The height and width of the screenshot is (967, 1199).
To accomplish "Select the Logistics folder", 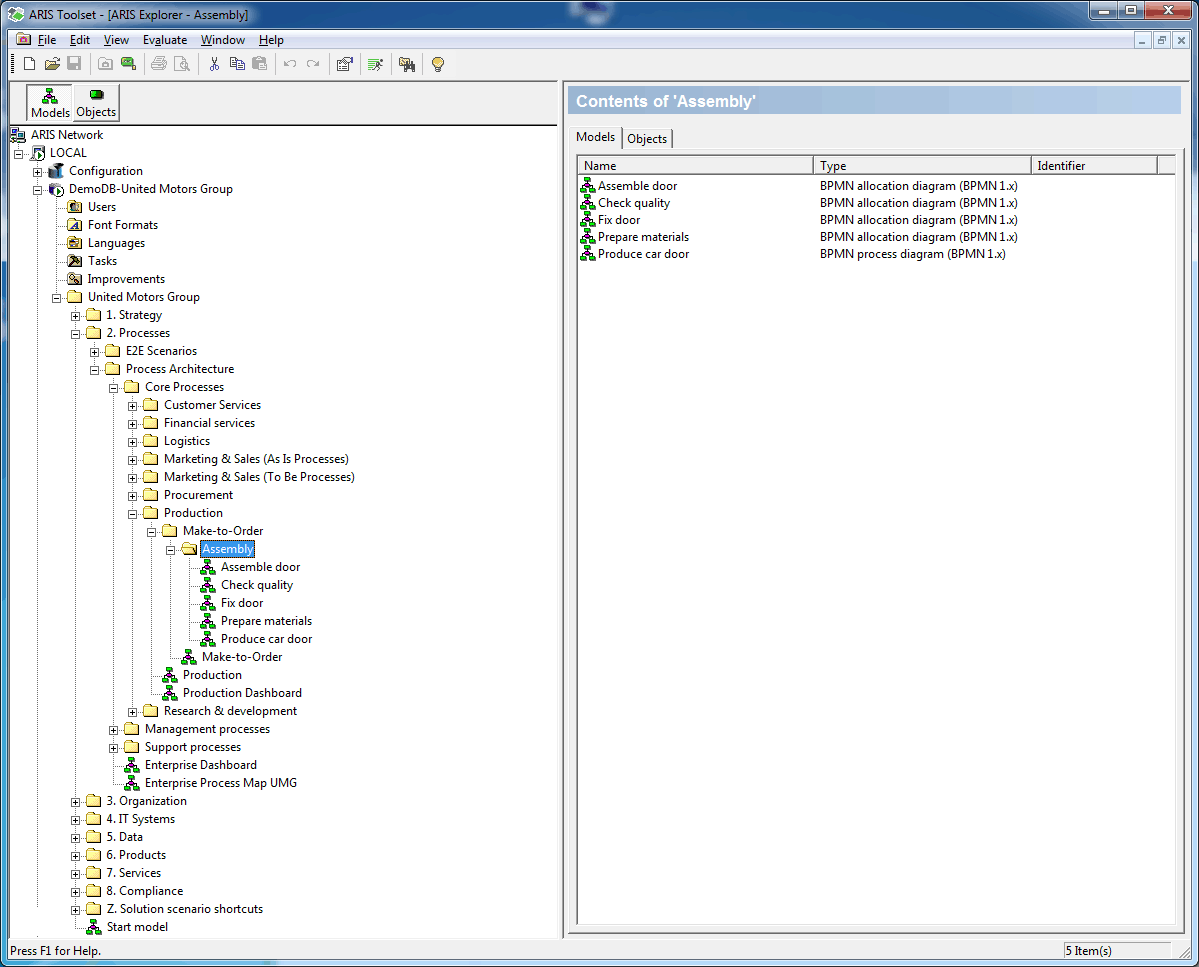I will pos(187,441).
